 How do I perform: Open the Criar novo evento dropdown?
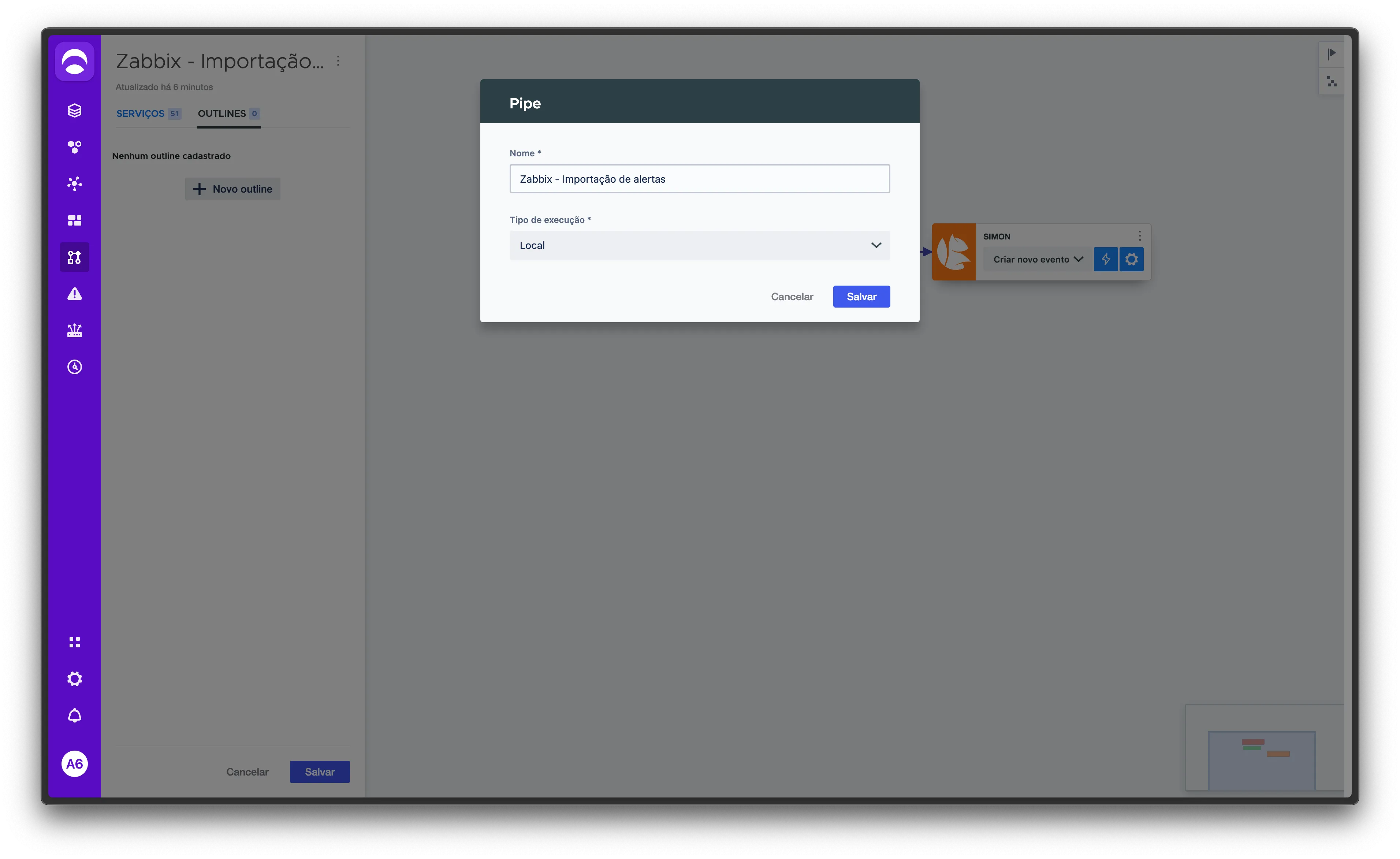[1038, 259]
